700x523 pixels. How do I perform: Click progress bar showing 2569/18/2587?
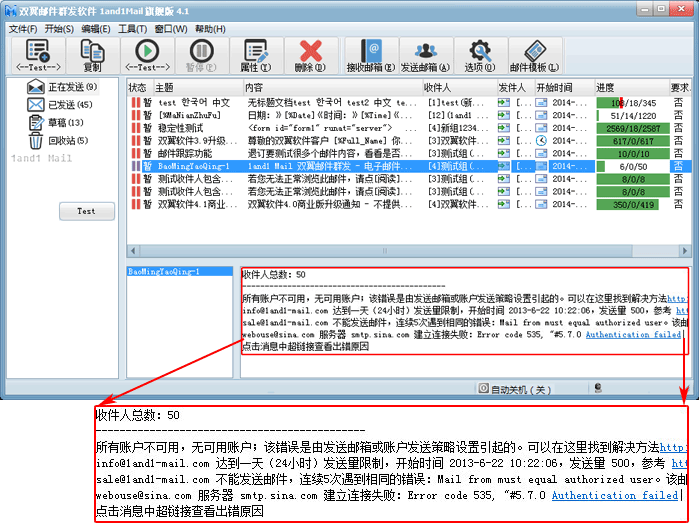(633, 129)
